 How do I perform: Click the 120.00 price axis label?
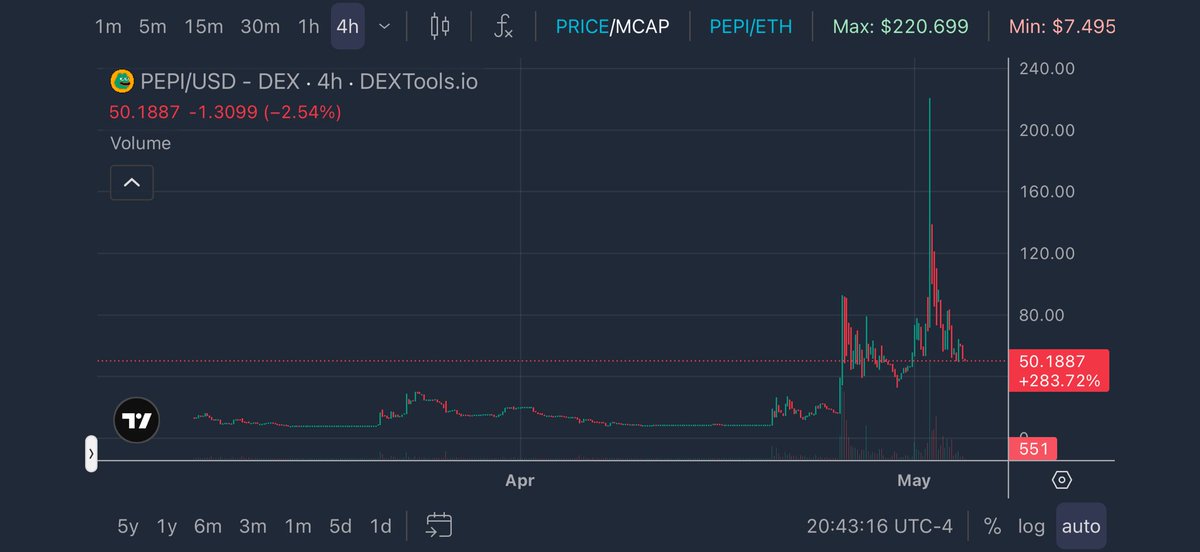[x=1047, y=253]
